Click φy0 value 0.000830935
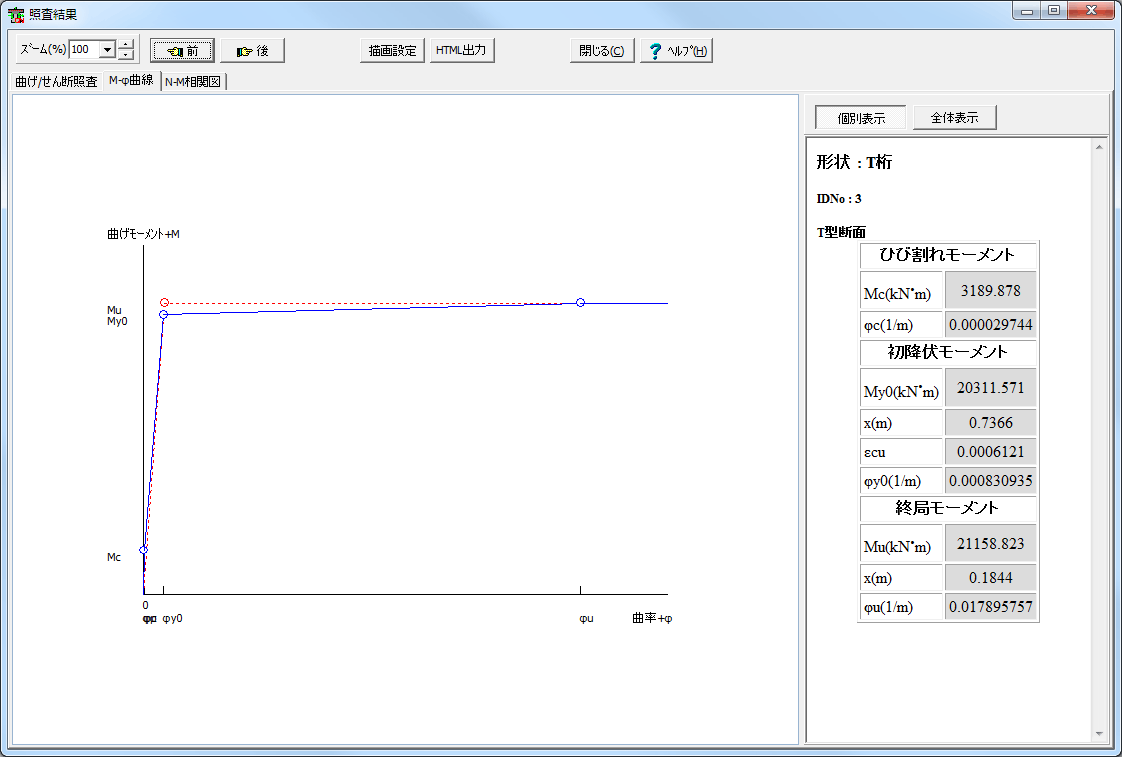Image resolution: width=1122 pixels, height=757 pixels. [x=990, y=481]
